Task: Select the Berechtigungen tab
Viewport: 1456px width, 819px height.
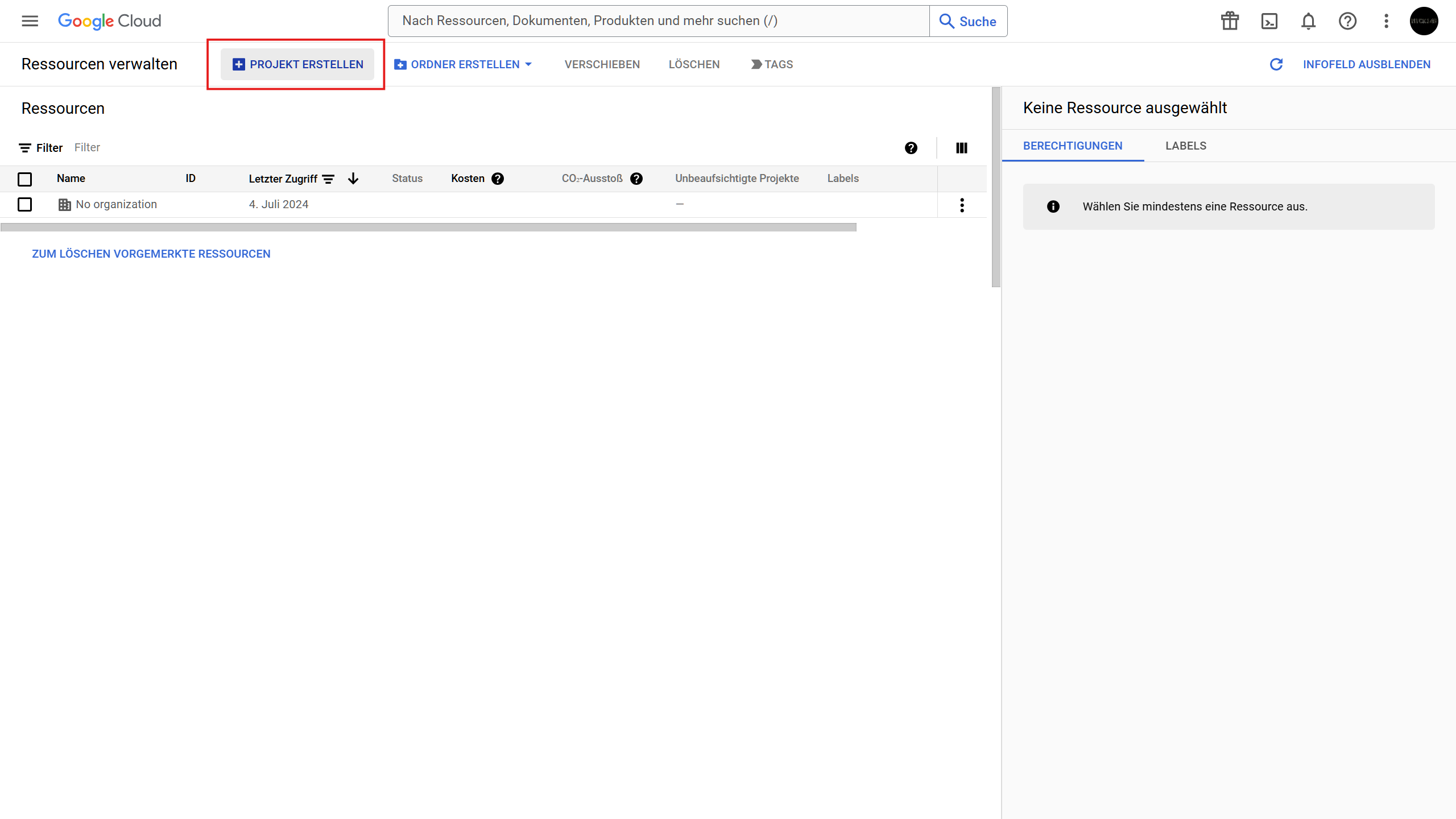Action: coord(1072,146)
